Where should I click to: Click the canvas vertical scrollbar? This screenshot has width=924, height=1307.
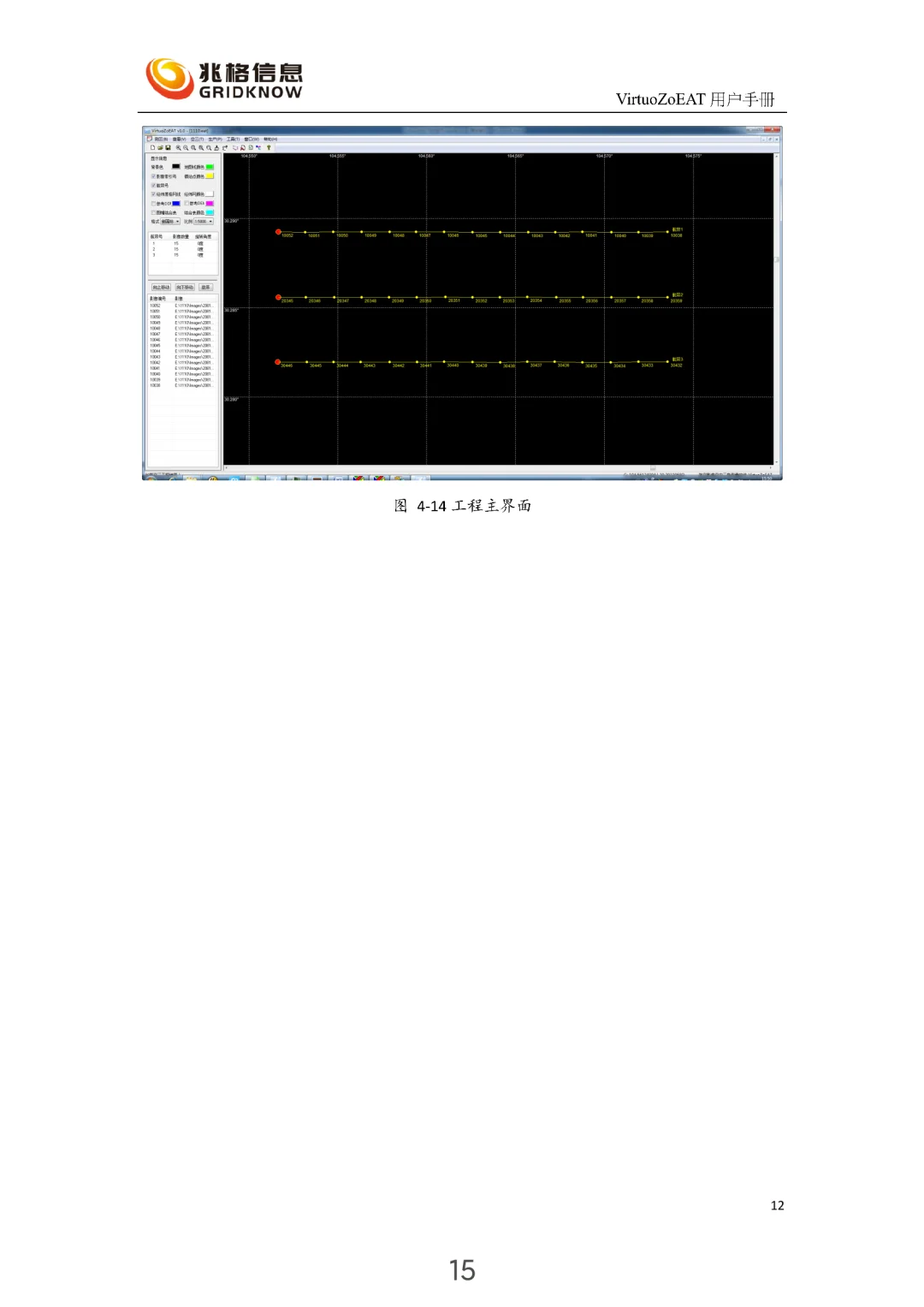point(777,309)
